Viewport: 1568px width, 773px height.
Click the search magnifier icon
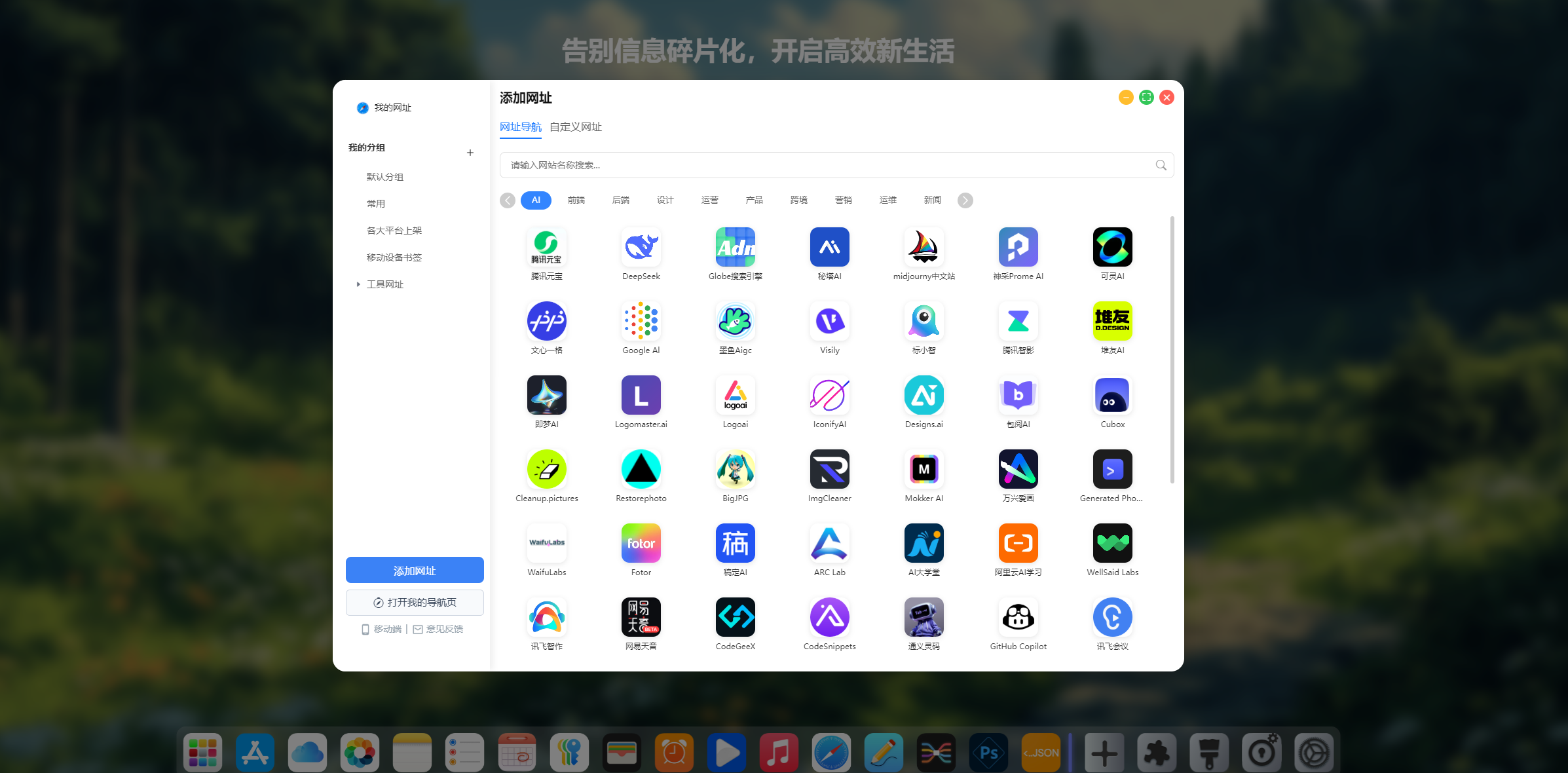1161,165
